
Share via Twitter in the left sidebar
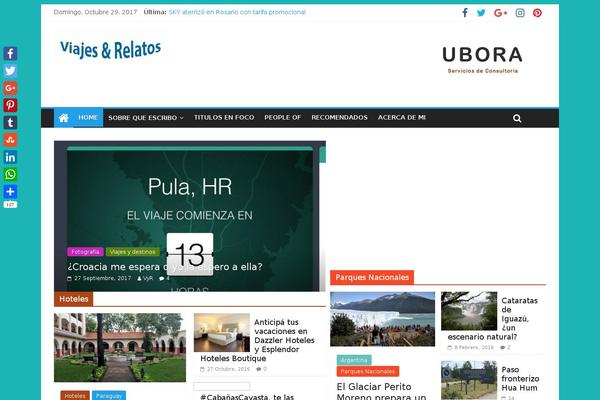(x=10, y=70)
